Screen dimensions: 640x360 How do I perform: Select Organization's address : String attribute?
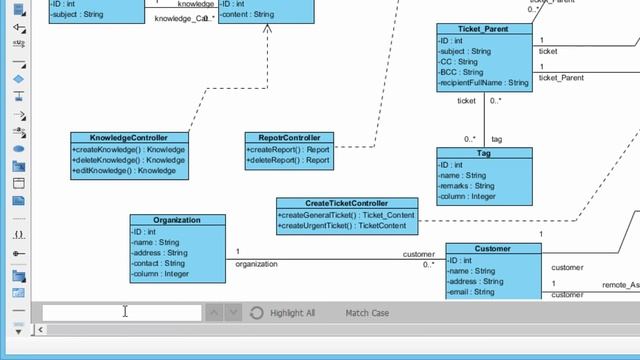(x=160, y=253)
